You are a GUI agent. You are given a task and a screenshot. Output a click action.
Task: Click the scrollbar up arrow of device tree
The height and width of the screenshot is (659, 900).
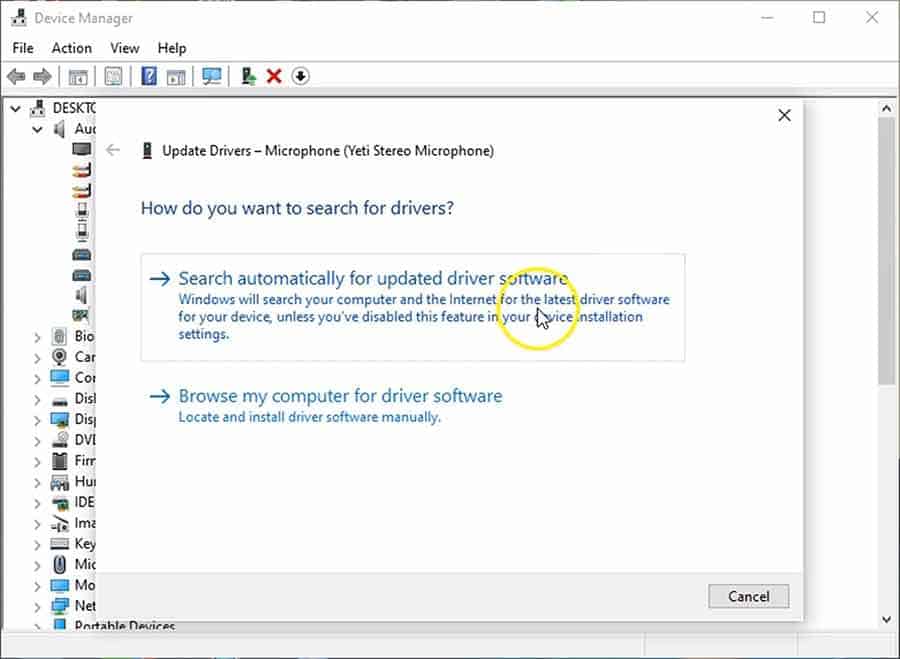tap(887, 108)
